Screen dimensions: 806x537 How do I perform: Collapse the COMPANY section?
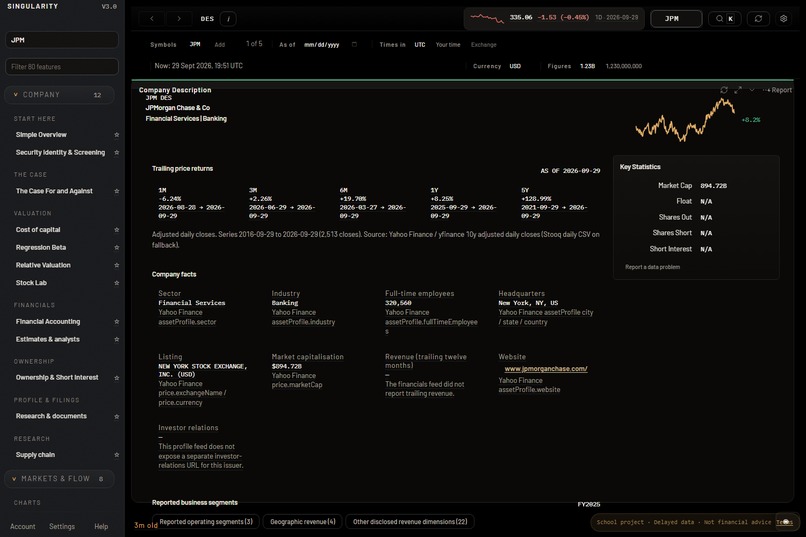[x=59, y=95]
